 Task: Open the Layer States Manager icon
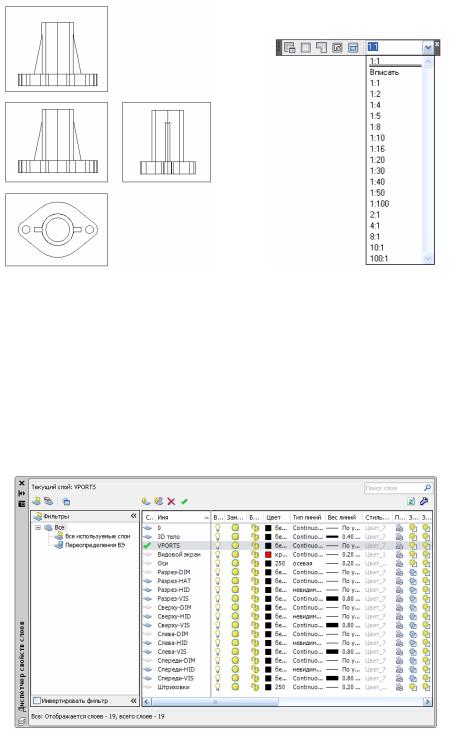click(x=66, y=502)
